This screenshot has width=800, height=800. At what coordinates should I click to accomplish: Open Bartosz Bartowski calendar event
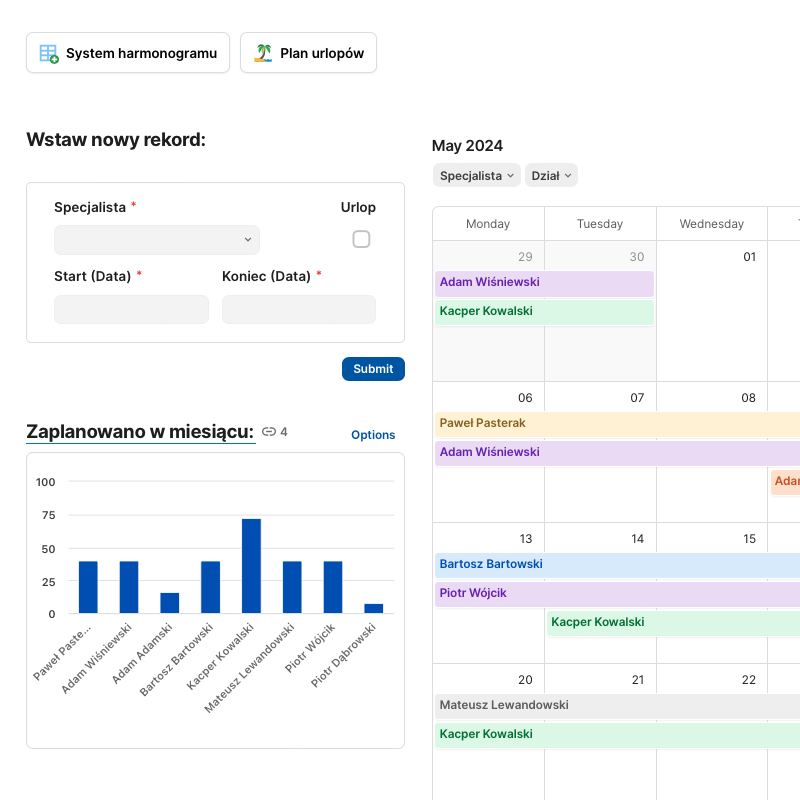click(616, 564)
